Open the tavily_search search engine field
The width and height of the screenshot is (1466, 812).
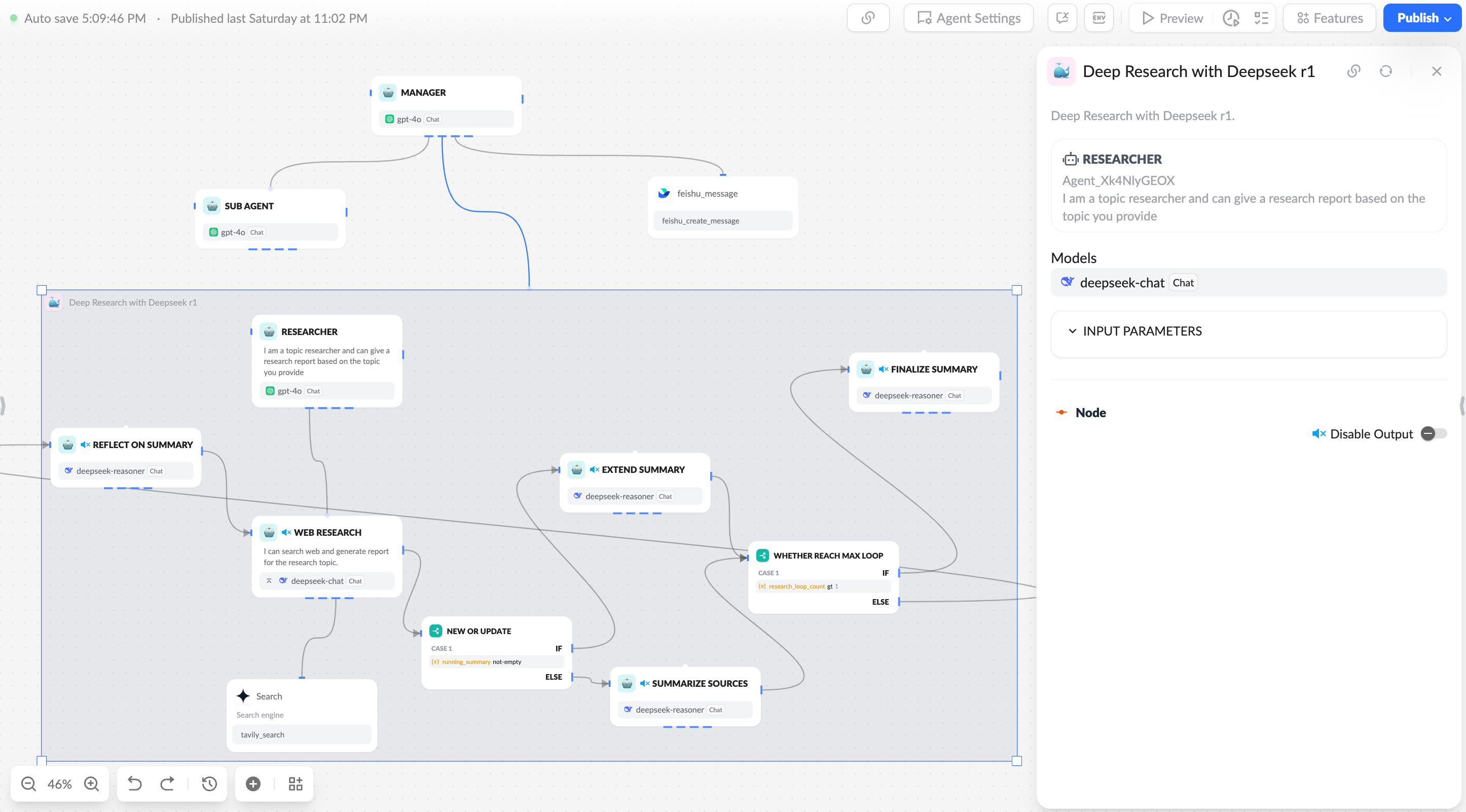(302, 734)
